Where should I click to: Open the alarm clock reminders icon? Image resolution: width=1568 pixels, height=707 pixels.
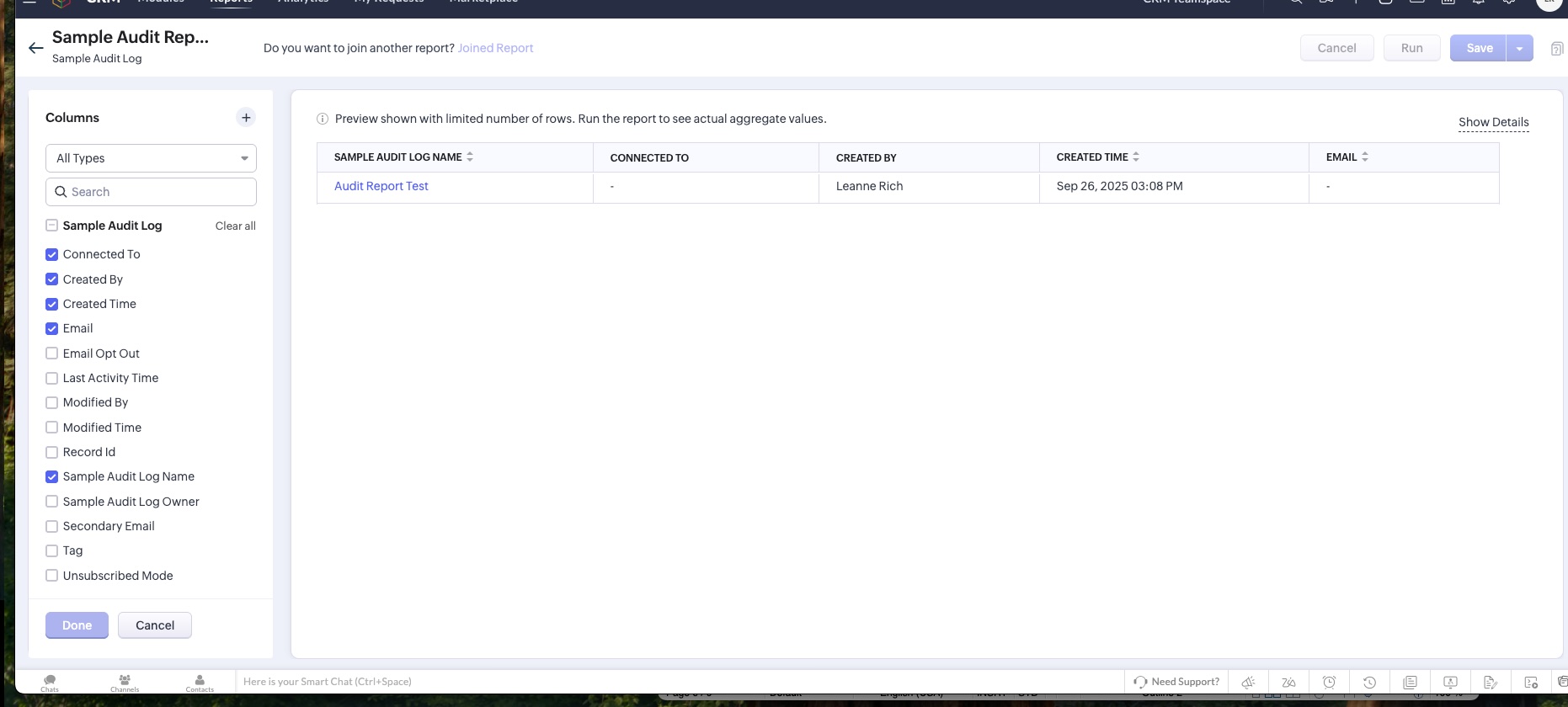pyautogui.click(x=1329, y=682)
